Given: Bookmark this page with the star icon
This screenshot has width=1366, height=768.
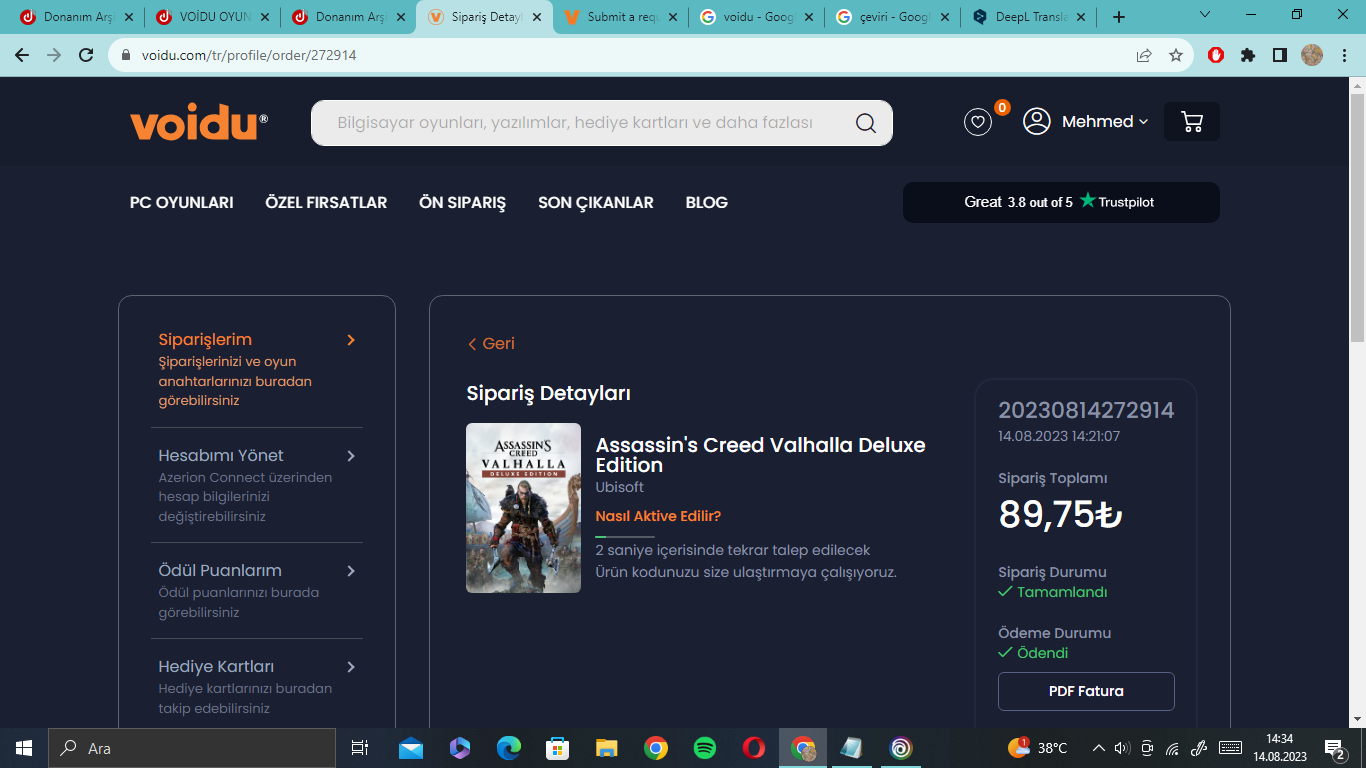Looking at the screenshot, I should [1176, 56].
